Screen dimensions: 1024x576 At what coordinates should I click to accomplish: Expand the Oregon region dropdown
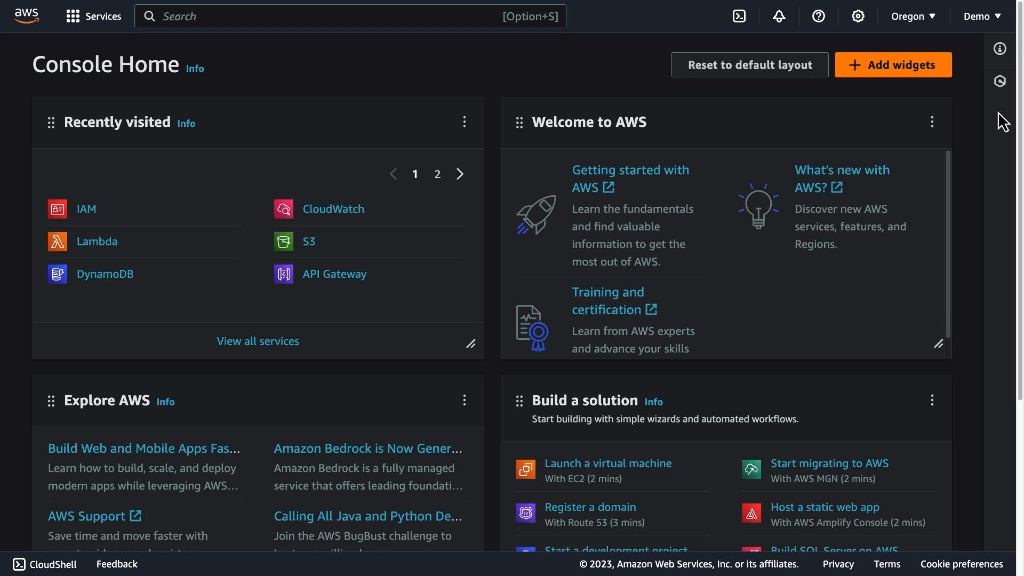coord(913,16)
